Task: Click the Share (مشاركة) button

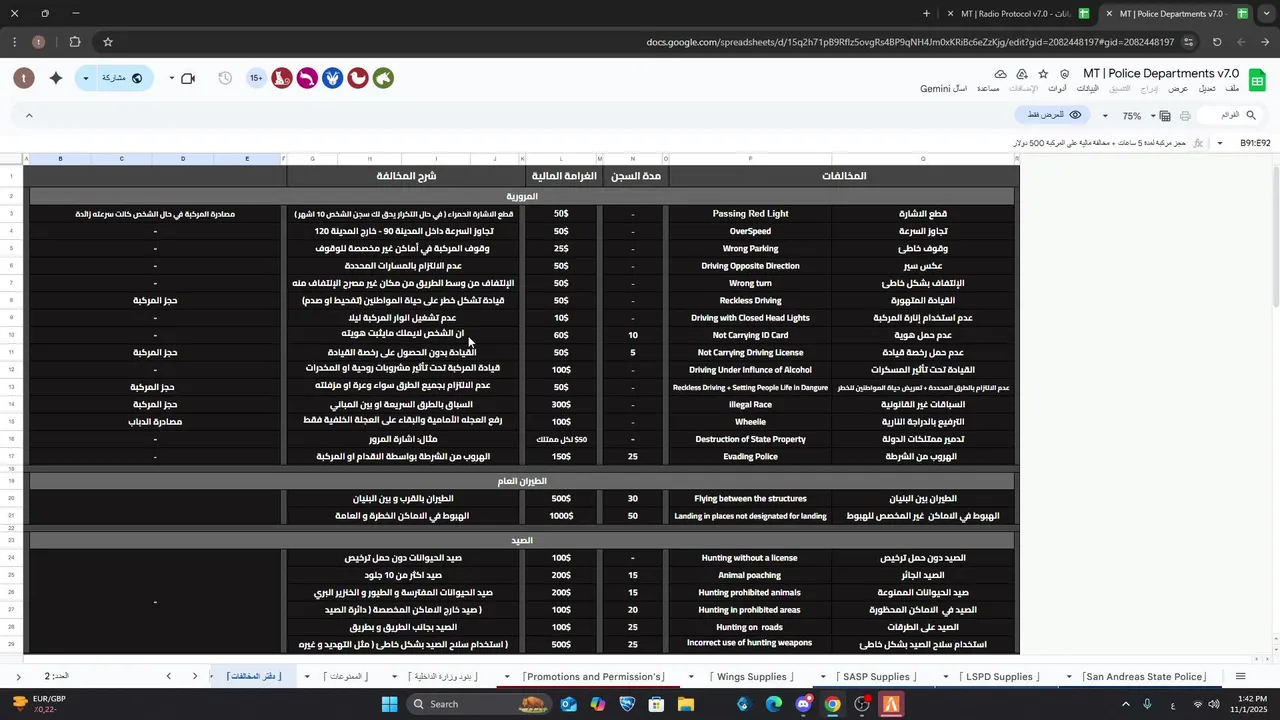Action: (124, 78)
